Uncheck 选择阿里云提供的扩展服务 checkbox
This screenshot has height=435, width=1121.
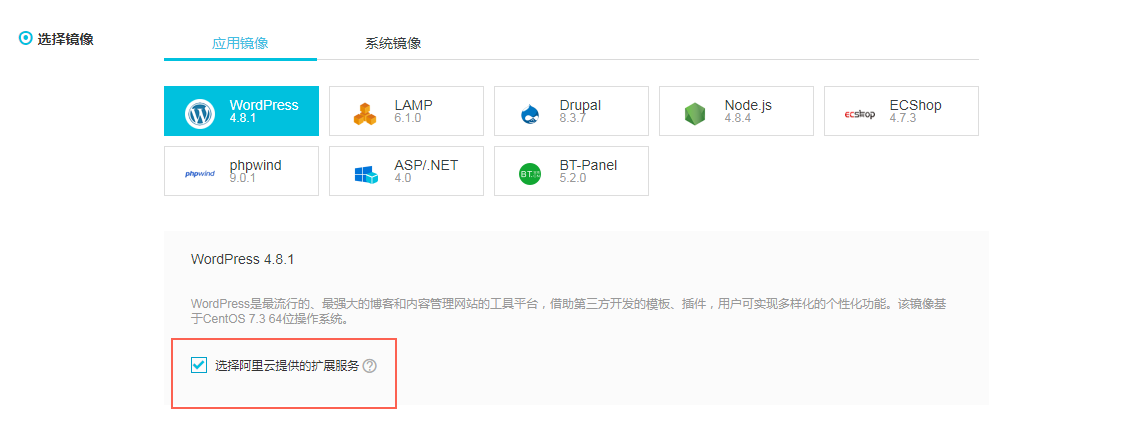(x=199, y=366)
